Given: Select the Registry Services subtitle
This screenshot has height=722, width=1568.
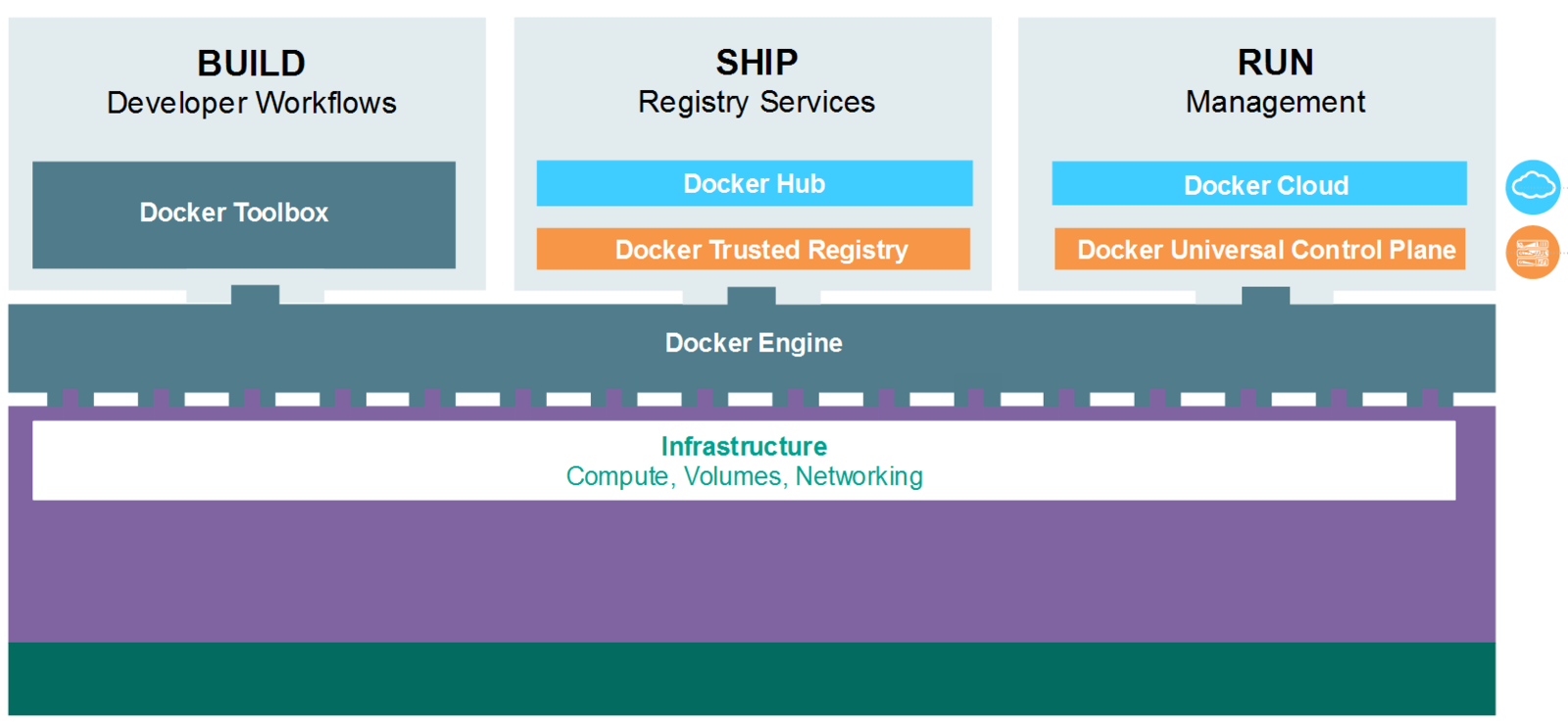Looking at the screenshot, I should pyautogui.click(x=757, y=102).
